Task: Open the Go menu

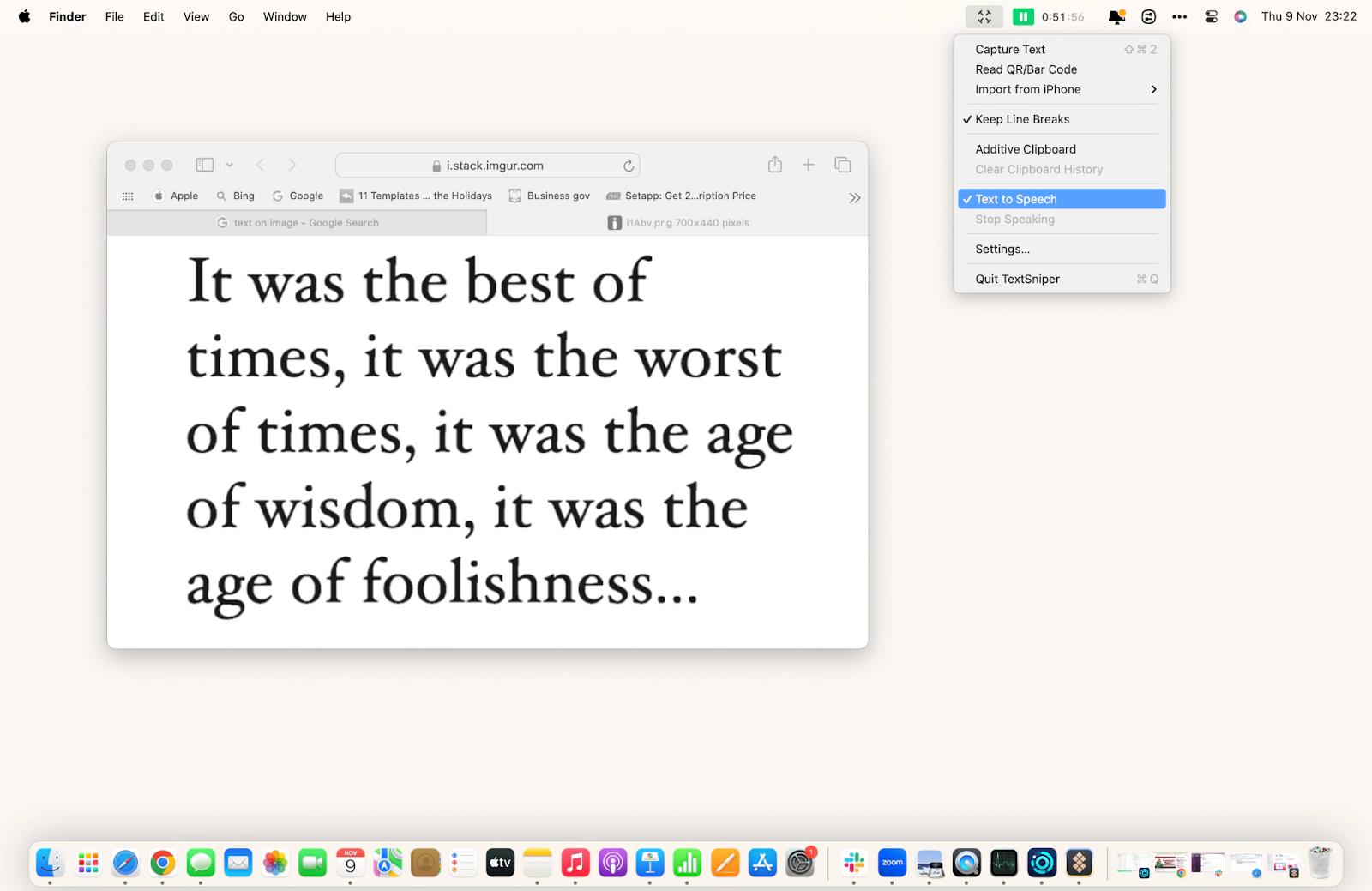Action: tap(237, 16)
